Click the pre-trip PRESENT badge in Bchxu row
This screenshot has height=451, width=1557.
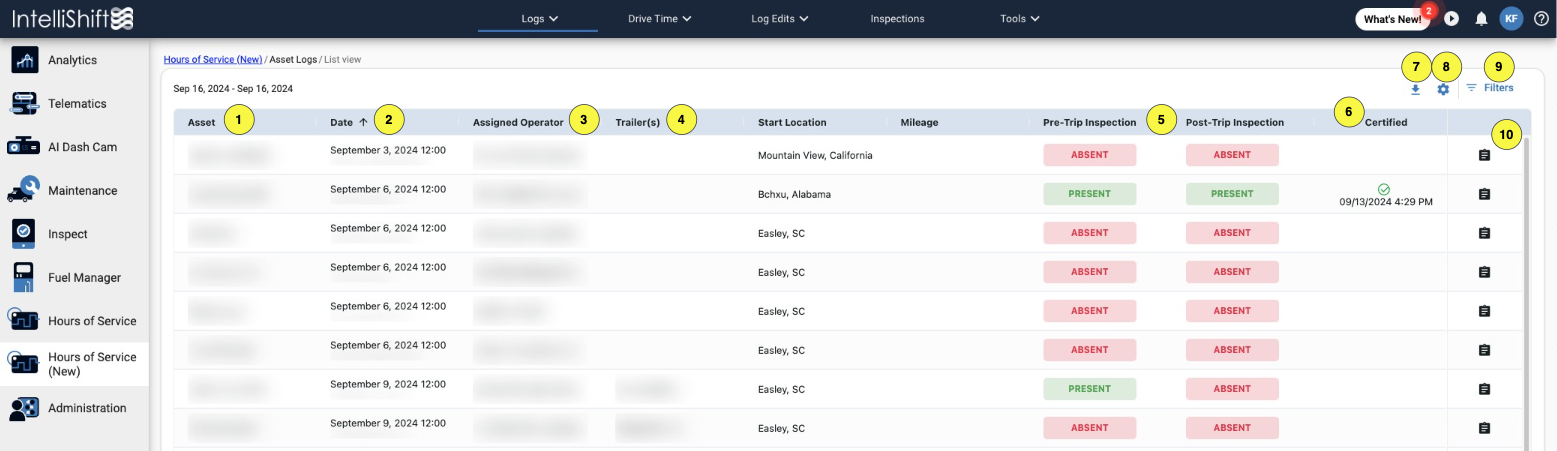(1090, 194)
